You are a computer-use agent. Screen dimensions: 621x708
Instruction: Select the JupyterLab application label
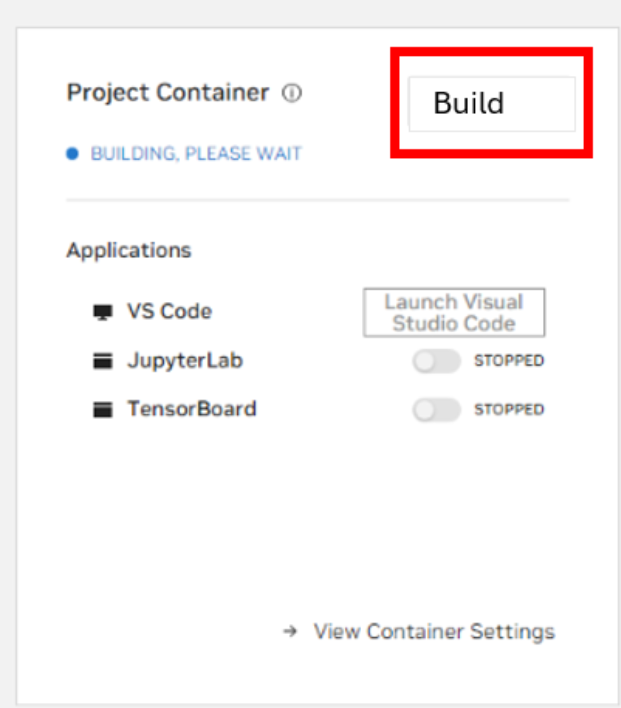pyautogui.click(x=185, y=361)
